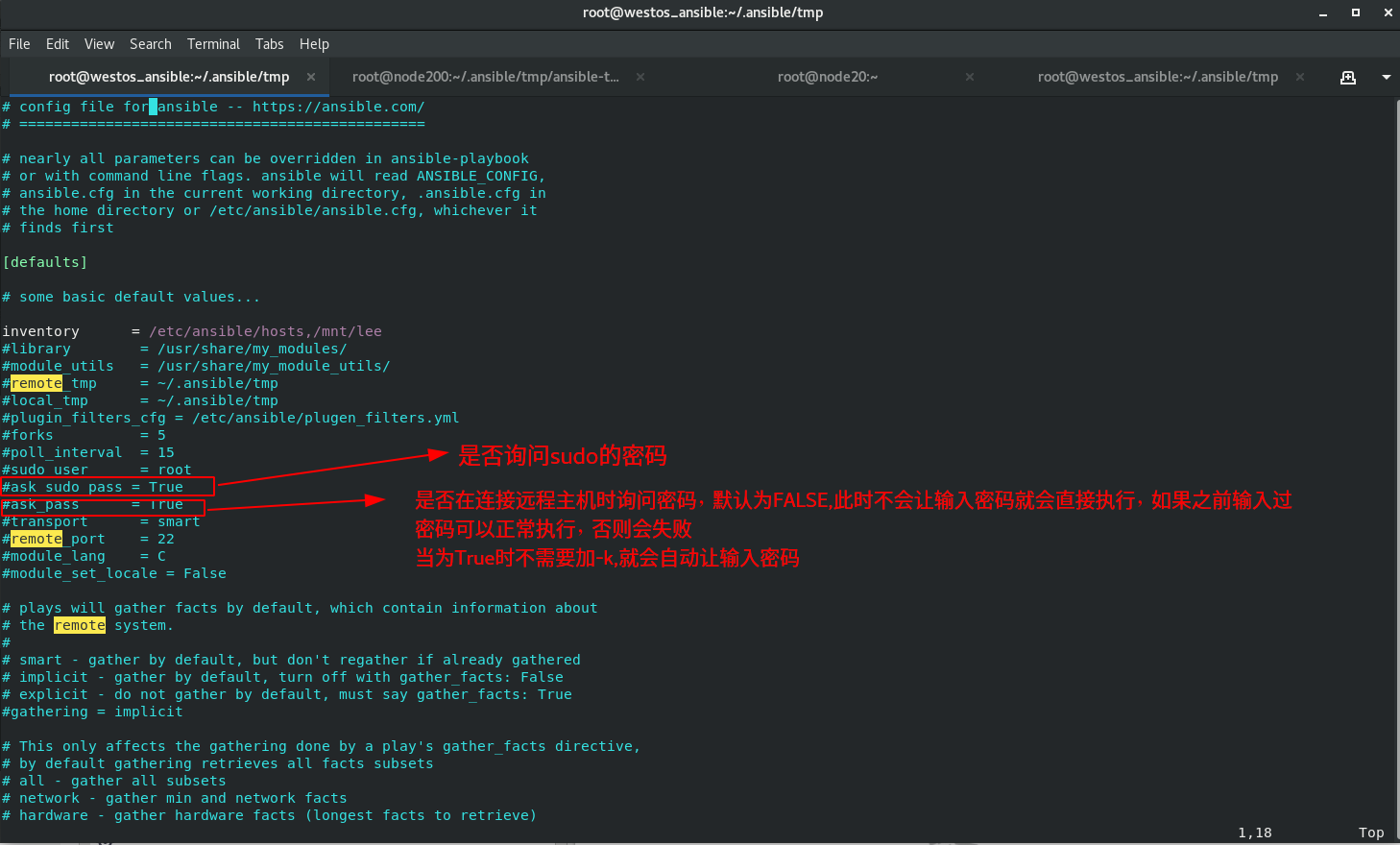
Task: Minimize the terminal window
Action: [1323, 12]
